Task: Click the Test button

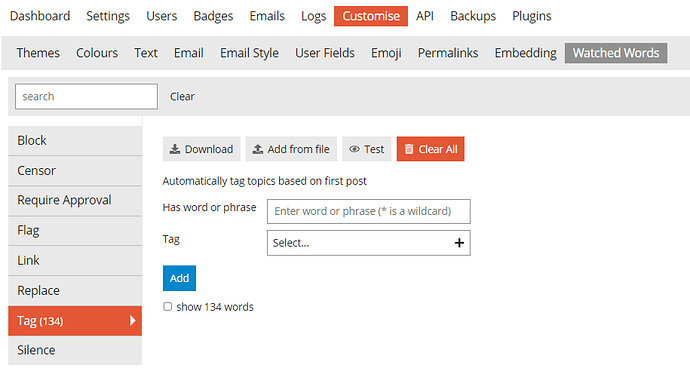Action: [x=367, y=149]
